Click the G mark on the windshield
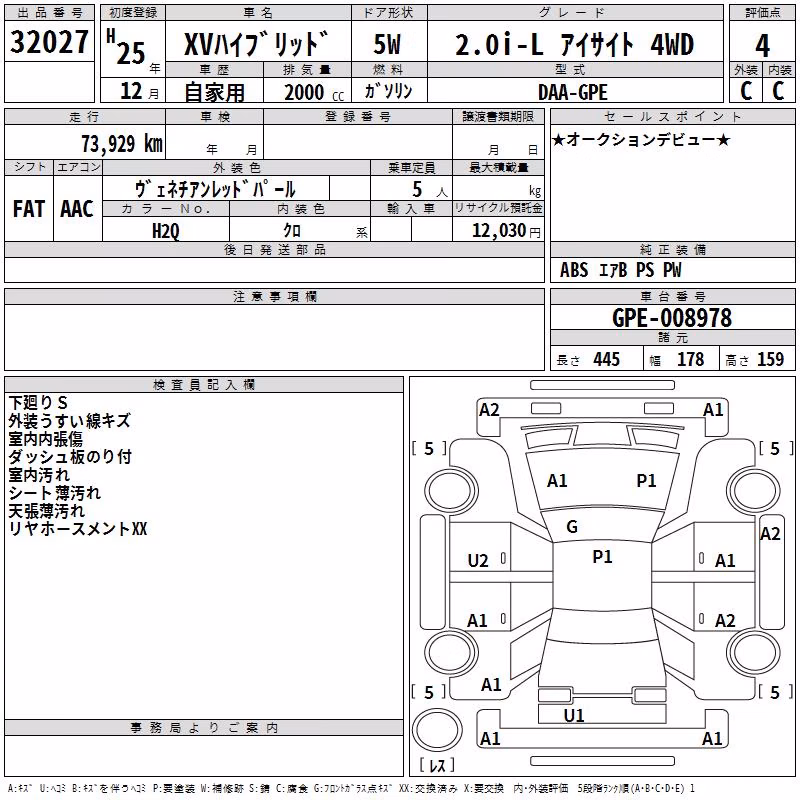This screenshot has height=800, width=800. (x=572, y=527)
